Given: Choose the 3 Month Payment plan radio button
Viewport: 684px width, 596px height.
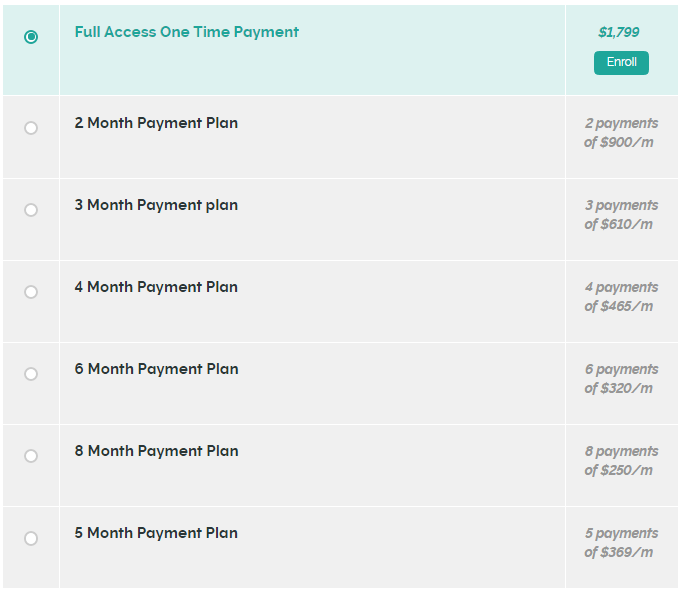Looking at the screenshot, I should tap(31, 210).
